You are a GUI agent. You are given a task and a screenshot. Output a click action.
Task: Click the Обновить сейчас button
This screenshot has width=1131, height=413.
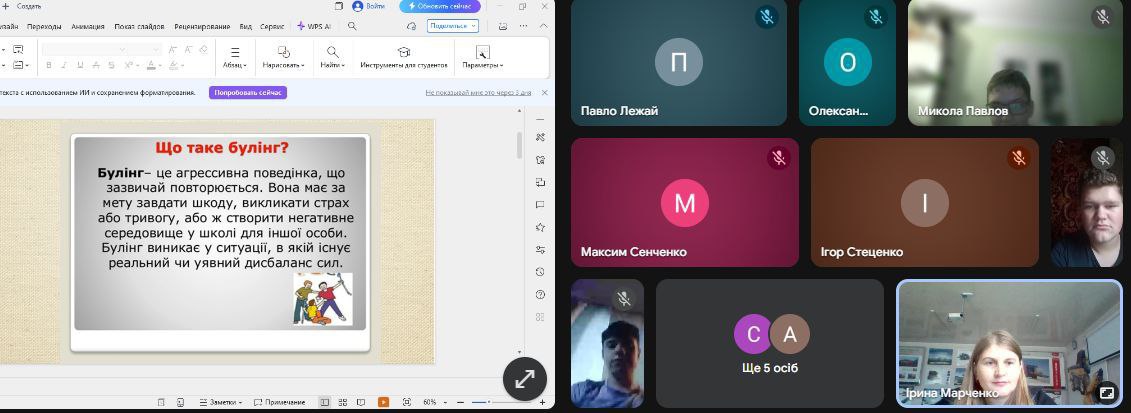pos(440,6)
